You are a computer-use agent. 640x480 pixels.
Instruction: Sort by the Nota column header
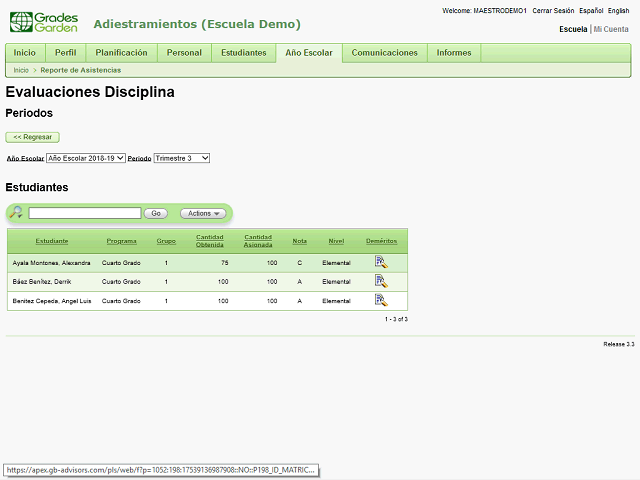tap(300, 241)
